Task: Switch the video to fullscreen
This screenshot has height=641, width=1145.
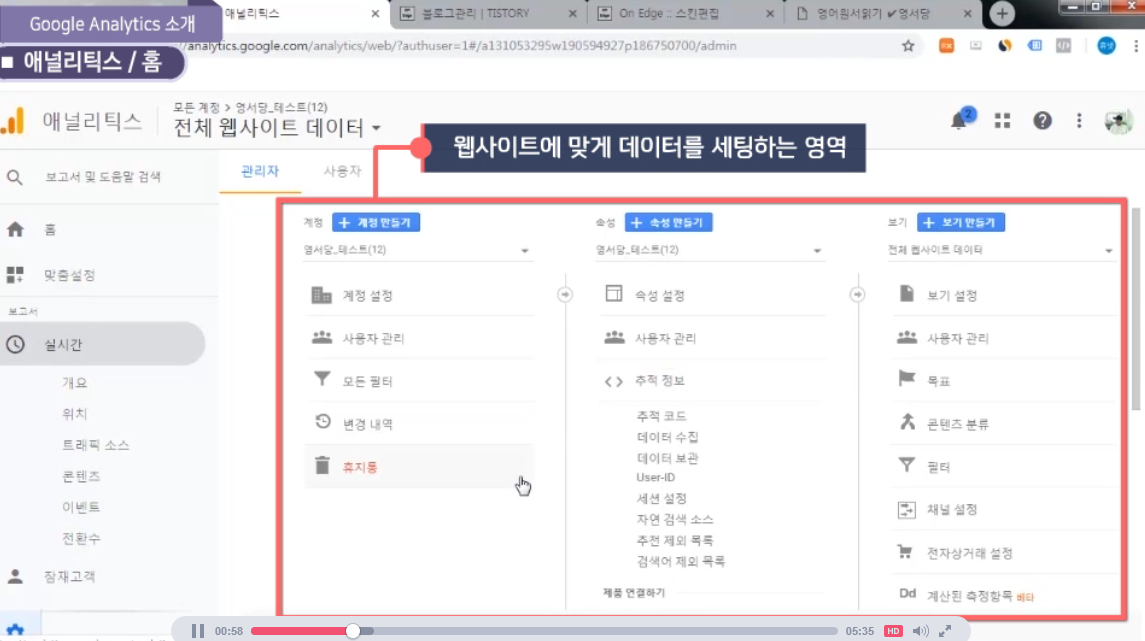Action: tap(945, 631)
